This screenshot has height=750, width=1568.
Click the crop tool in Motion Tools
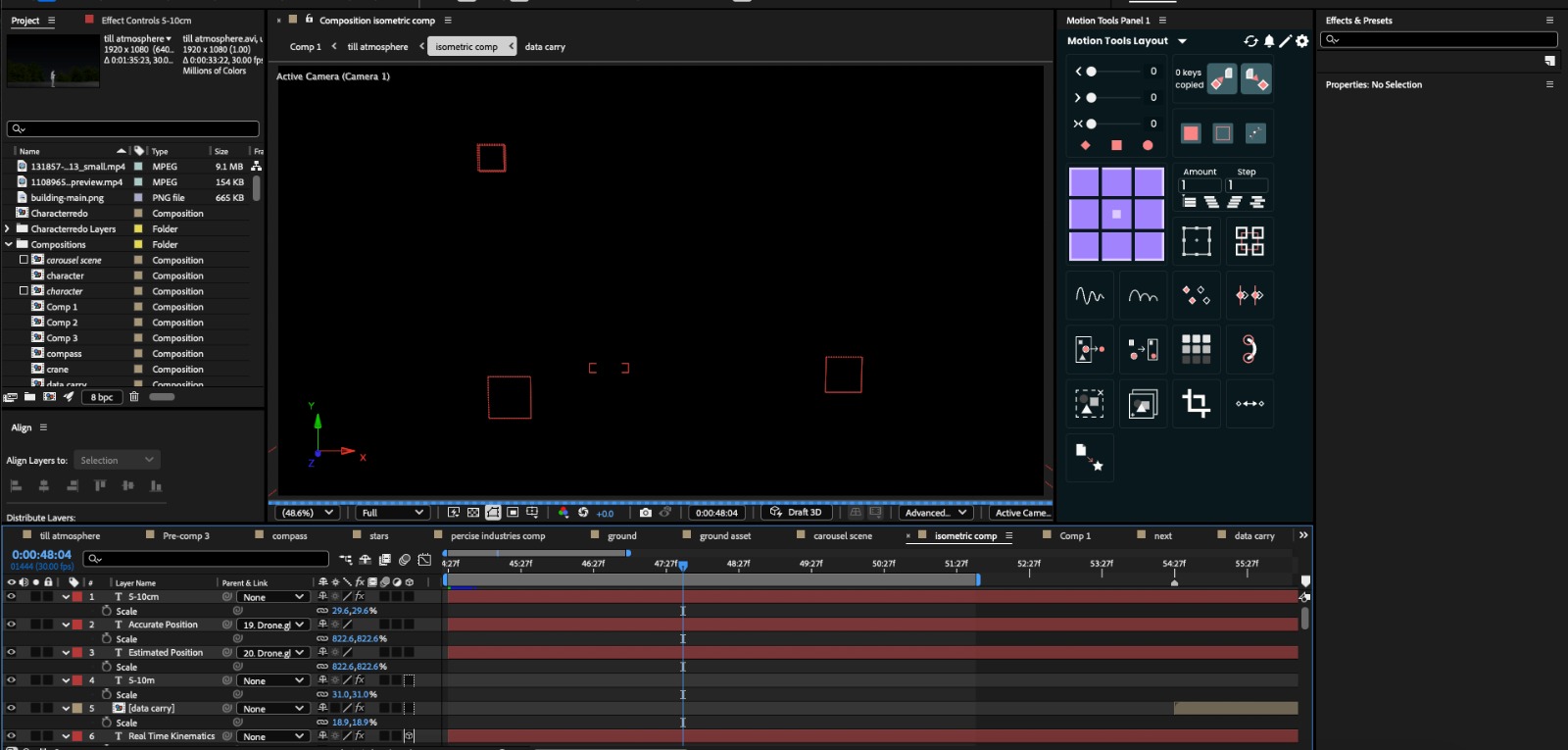[1196, 403]
